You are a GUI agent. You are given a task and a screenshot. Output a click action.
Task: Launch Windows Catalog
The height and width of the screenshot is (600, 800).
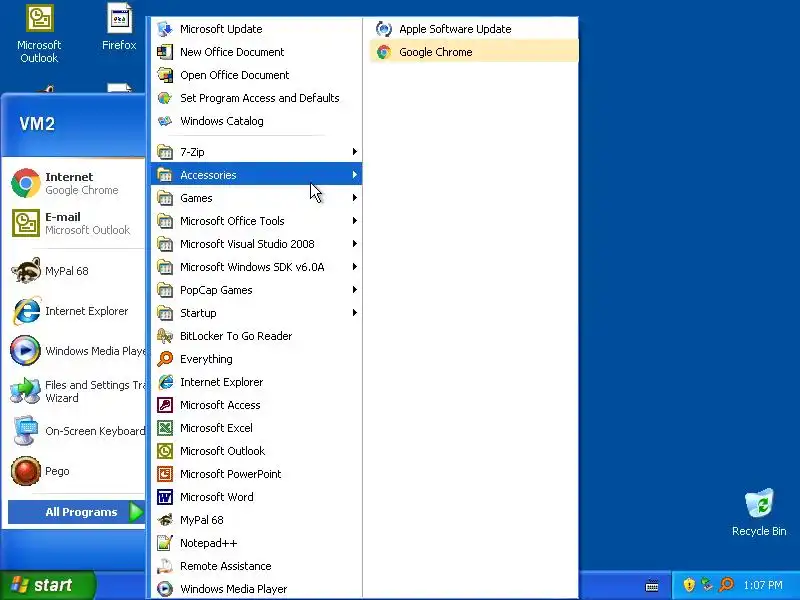tap(256, 121)
